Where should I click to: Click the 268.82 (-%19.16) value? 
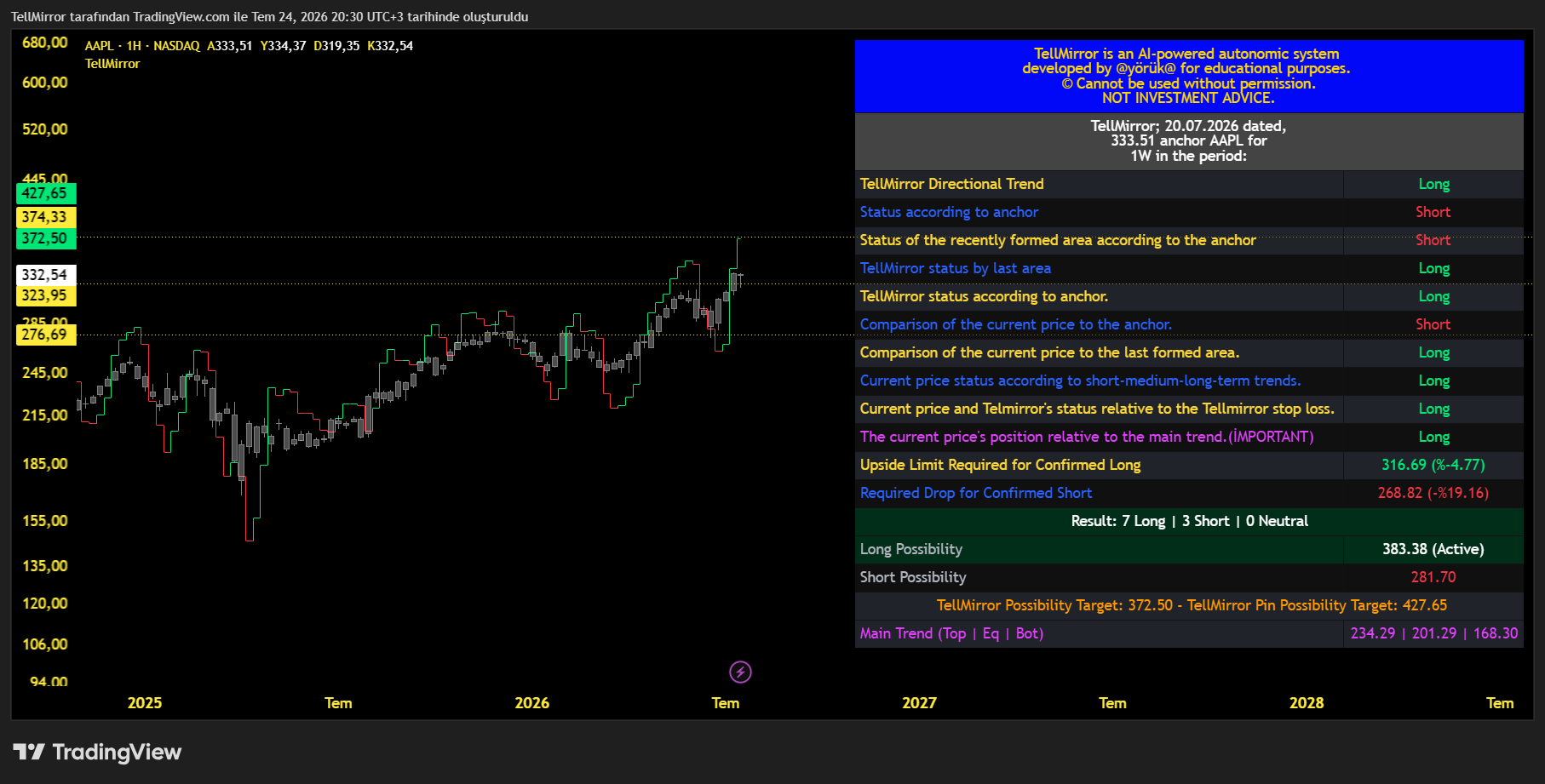tap(1433, 493)
